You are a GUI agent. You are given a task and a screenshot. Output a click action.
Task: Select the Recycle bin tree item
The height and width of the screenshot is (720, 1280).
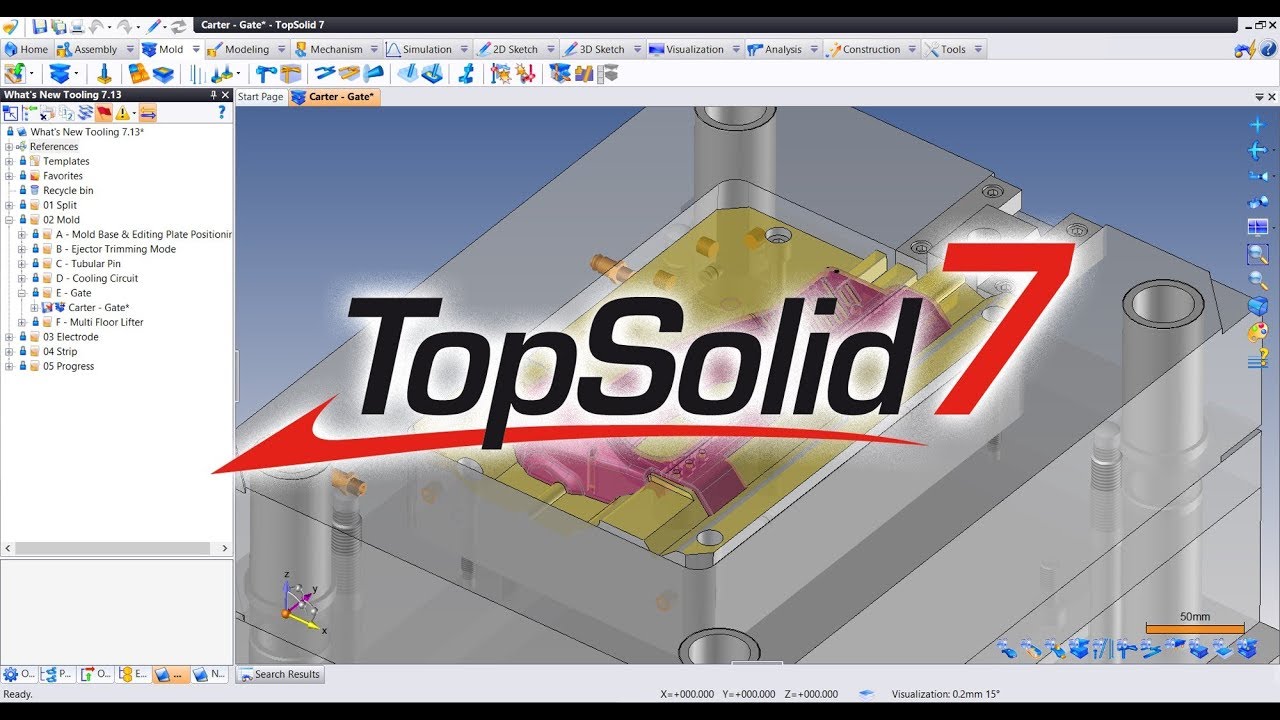coord(68,190)
